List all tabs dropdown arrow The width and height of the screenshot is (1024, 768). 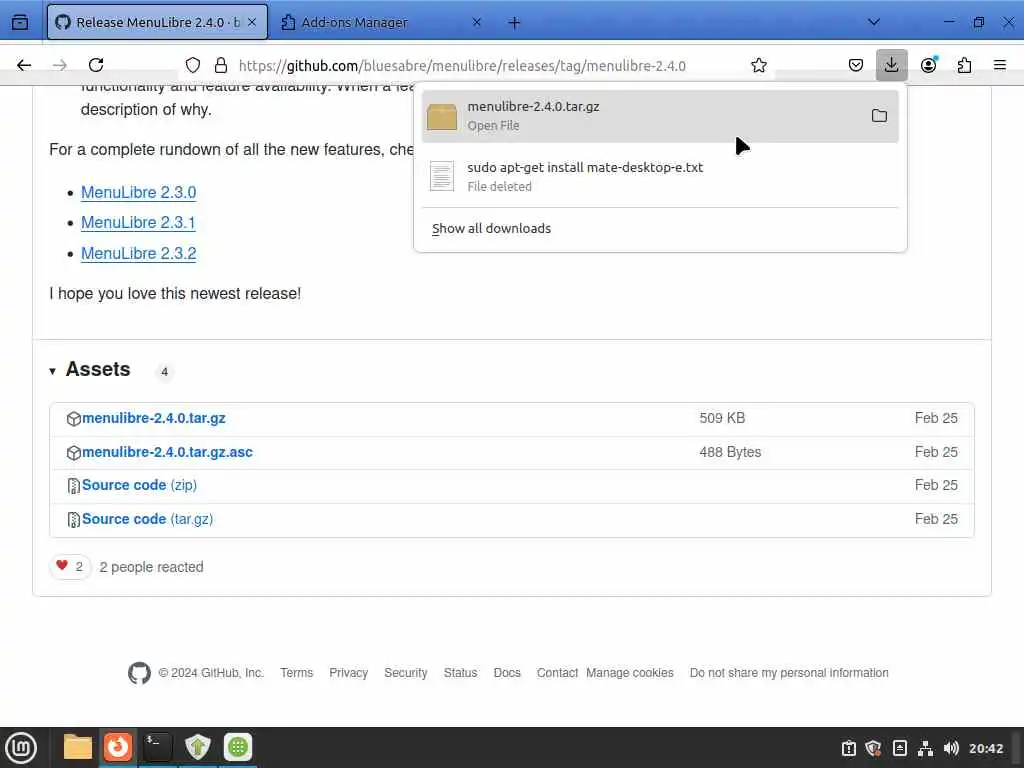tap(874, 22)
